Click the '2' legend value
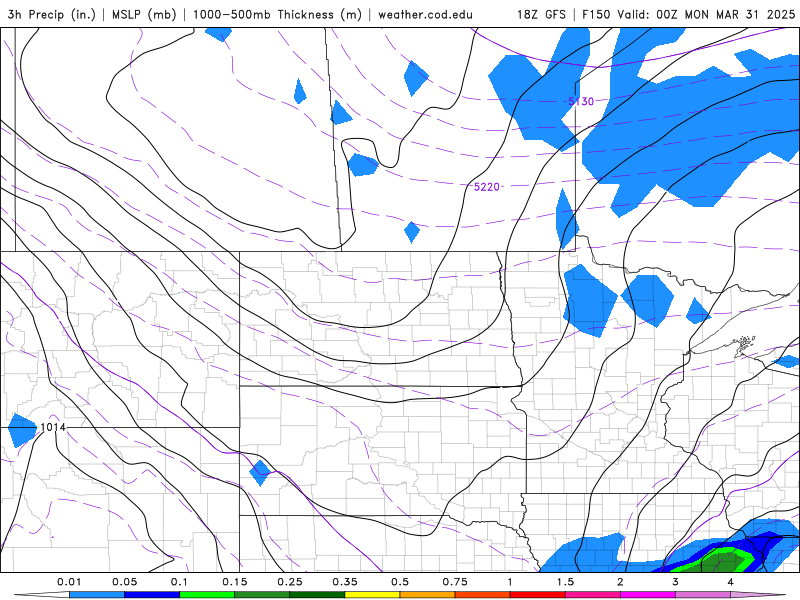This screenshot has width=800, height=600. point(620,582)
